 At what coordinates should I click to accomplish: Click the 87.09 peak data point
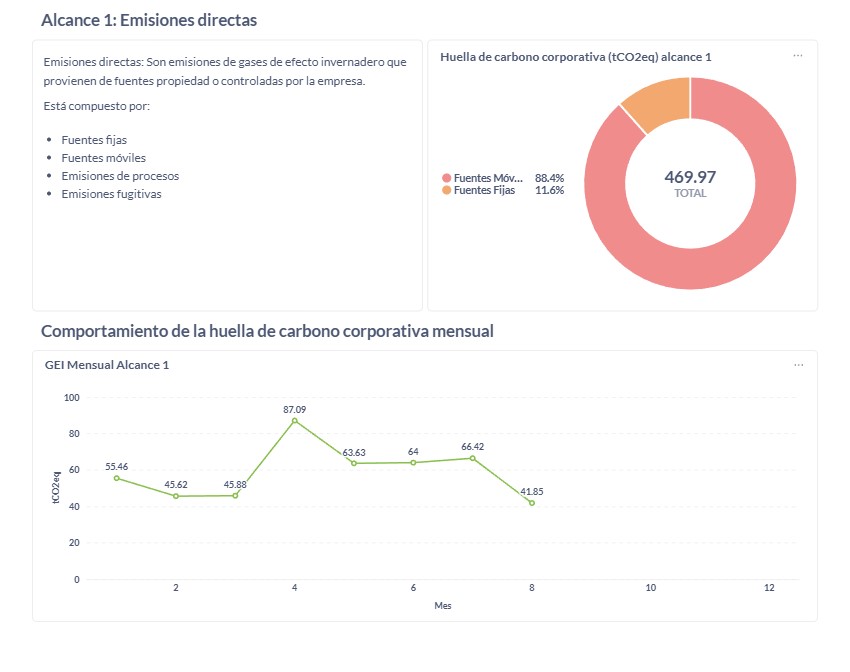click(x=294, y=421)
